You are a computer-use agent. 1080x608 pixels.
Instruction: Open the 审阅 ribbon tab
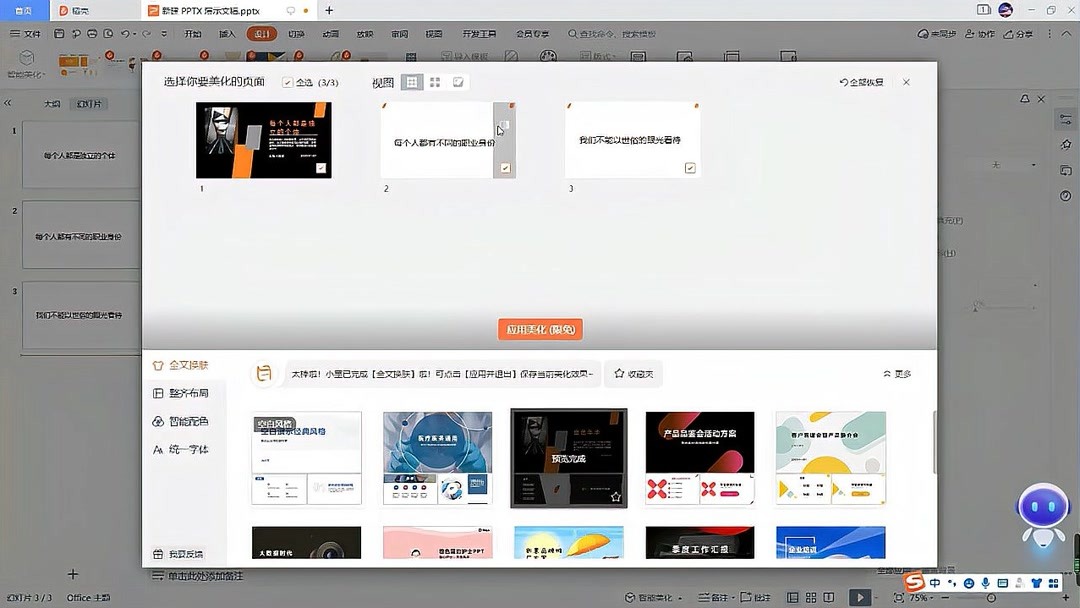pyautogui.click(x=399, y=33)
